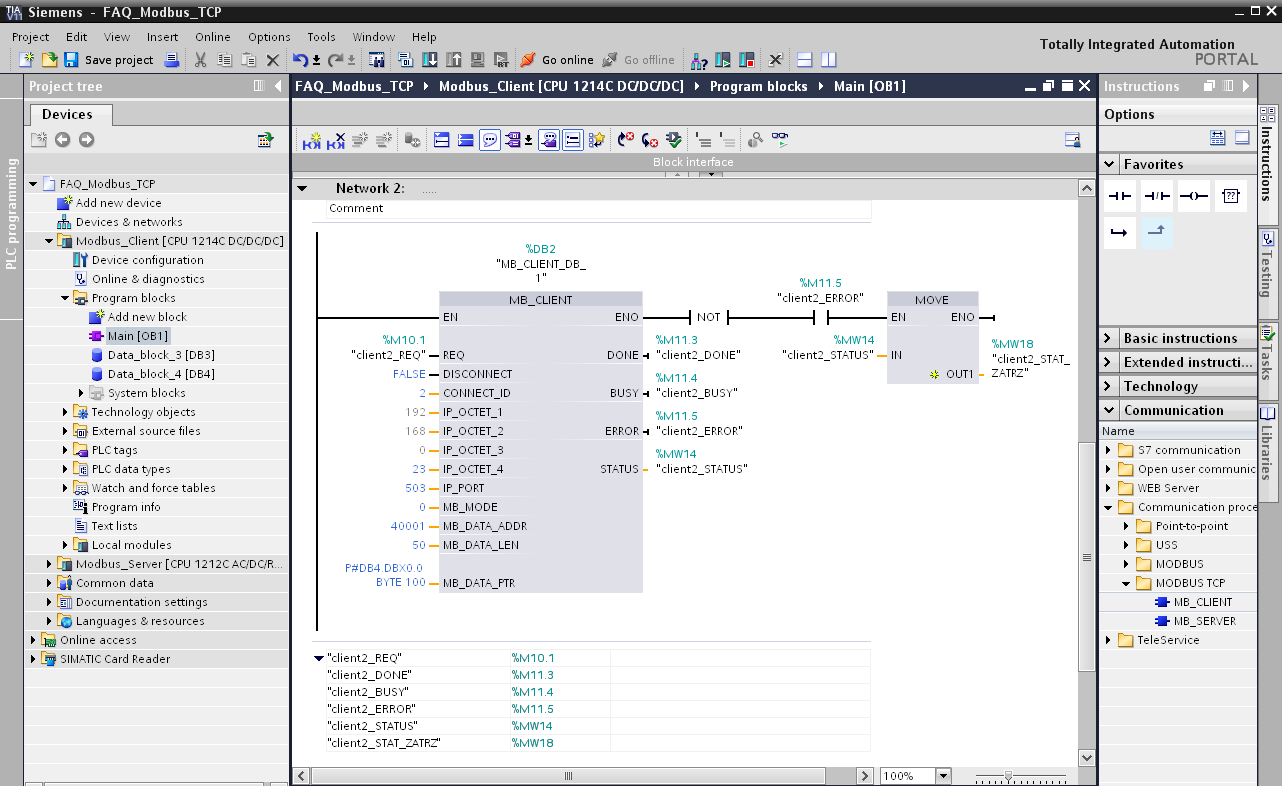Screen dimensions: 1282x786
Task: Select the open branch favorite icon
Action: 1119,233
